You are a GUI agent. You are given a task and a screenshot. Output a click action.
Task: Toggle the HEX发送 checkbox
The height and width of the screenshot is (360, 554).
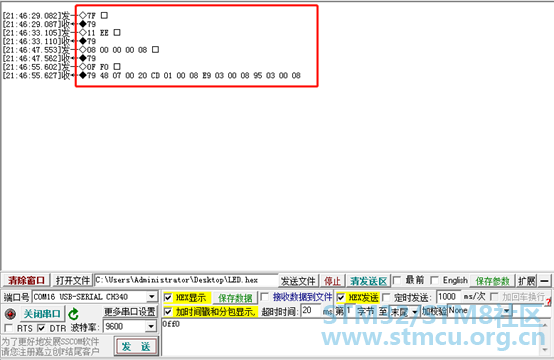tap(341, 297)
